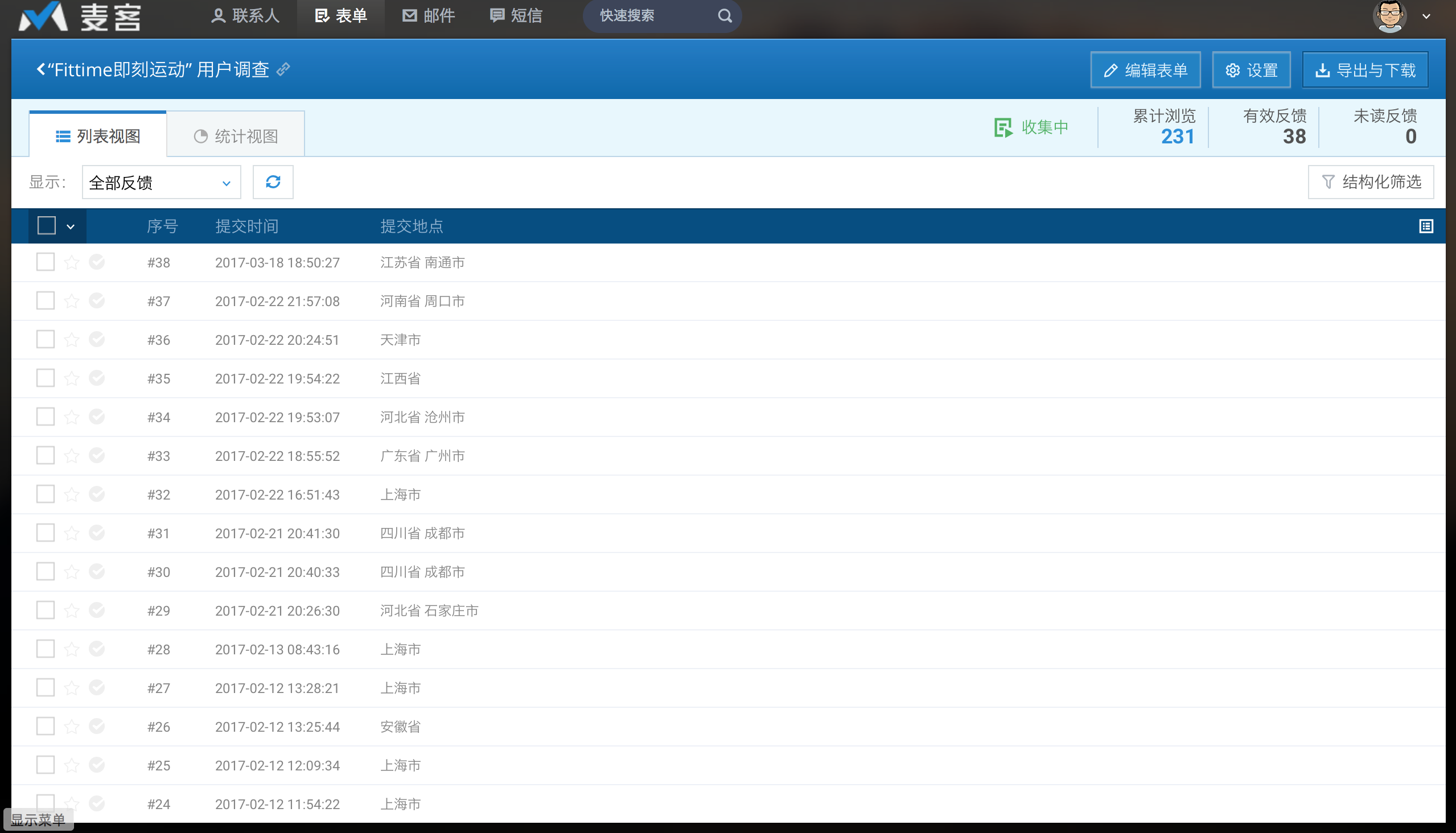The height and width of the screenshot is (833, 1456).
Task: Toggle the checkmark status on #31
Action: [x=97, y=533]
